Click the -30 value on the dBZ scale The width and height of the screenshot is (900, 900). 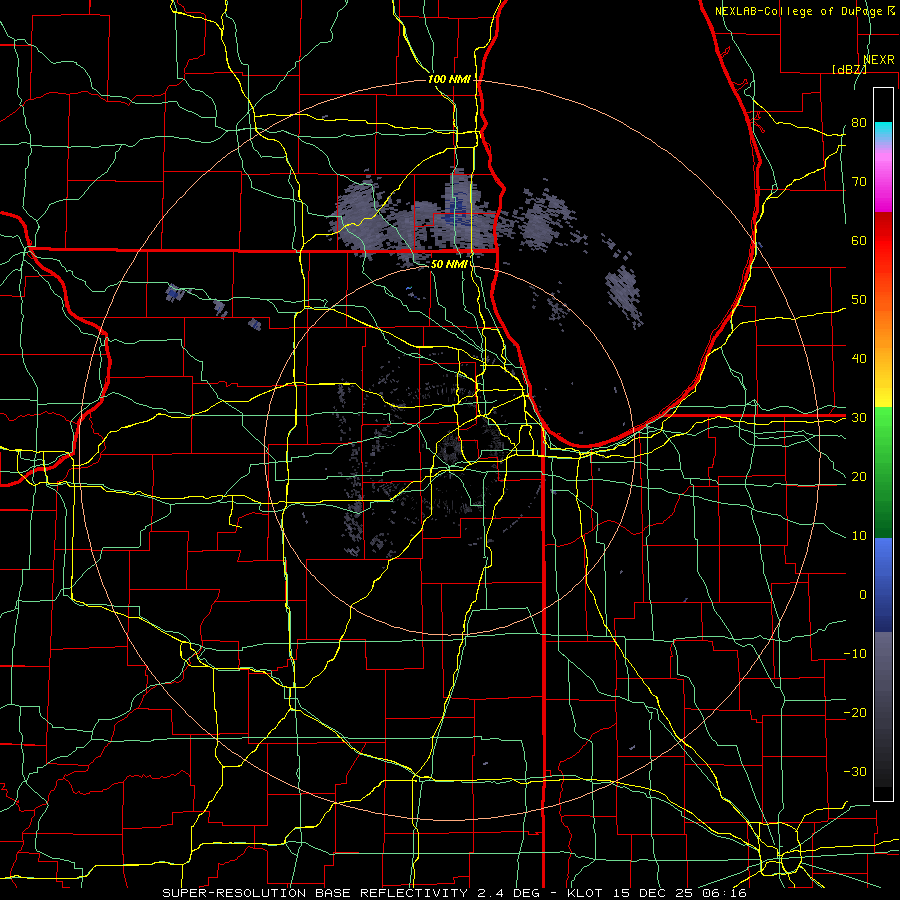855,772
